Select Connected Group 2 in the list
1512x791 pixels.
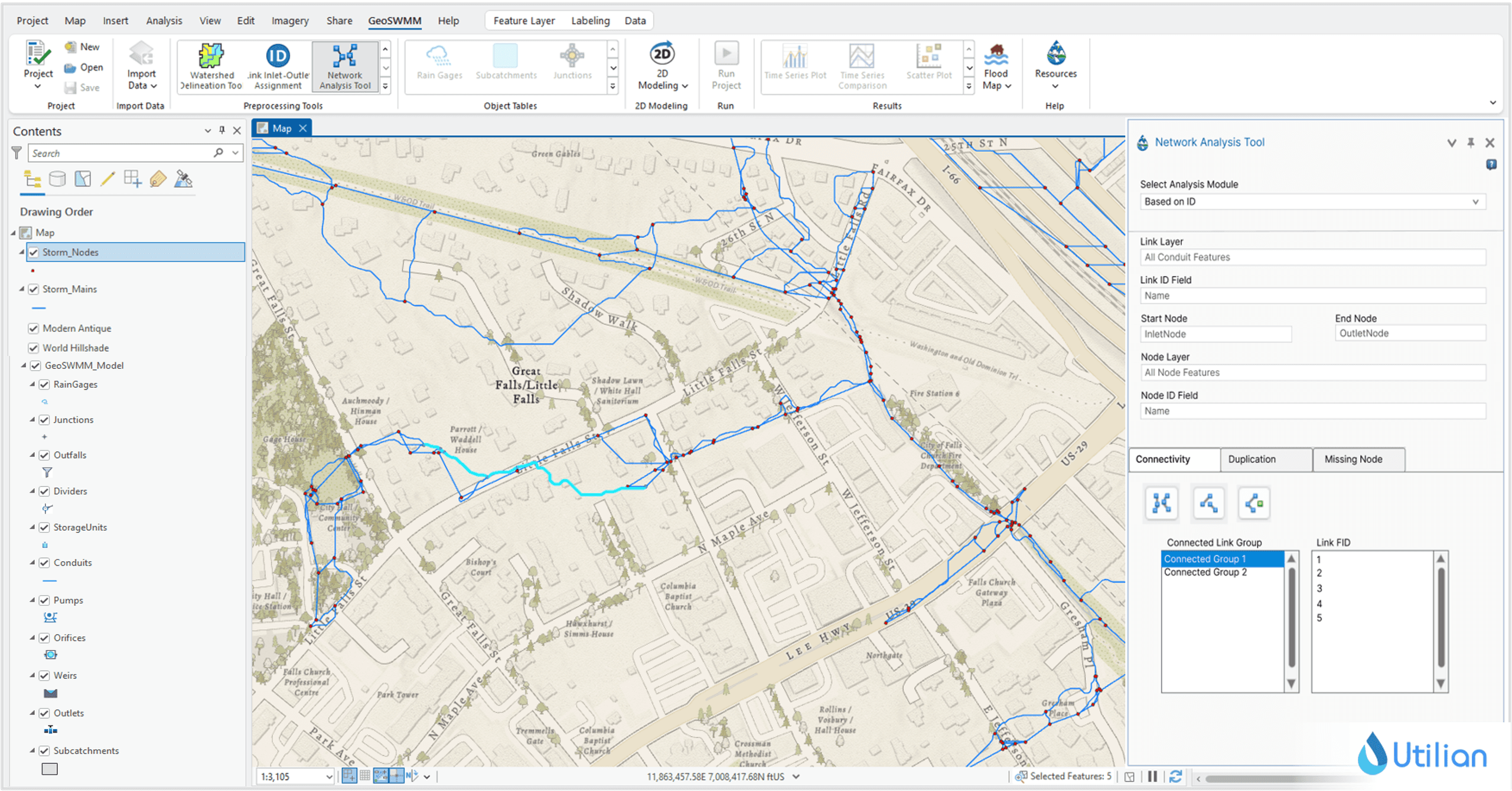click(1205, 572)
